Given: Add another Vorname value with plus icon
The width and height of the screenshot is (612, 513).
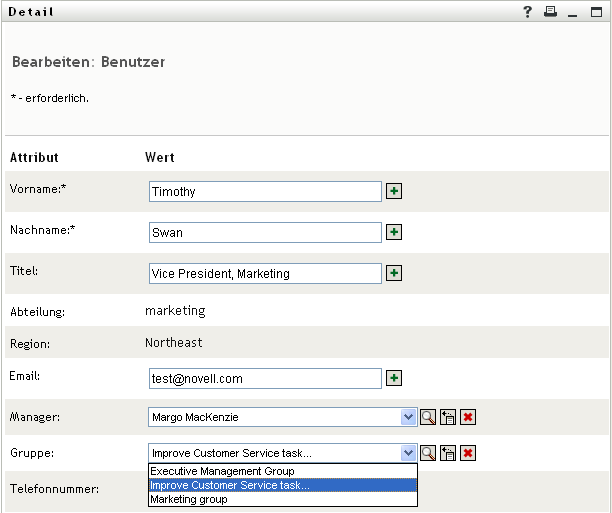Looking at the screenshot, I should (394, 191).
